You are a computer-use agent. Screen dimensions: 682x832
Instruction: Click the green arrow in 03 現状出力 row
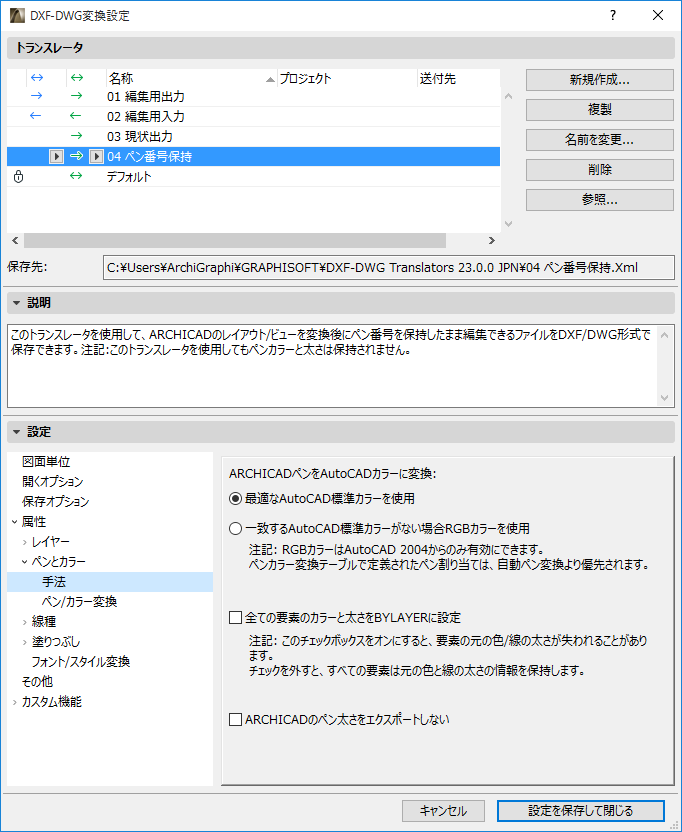coord(76,136)
